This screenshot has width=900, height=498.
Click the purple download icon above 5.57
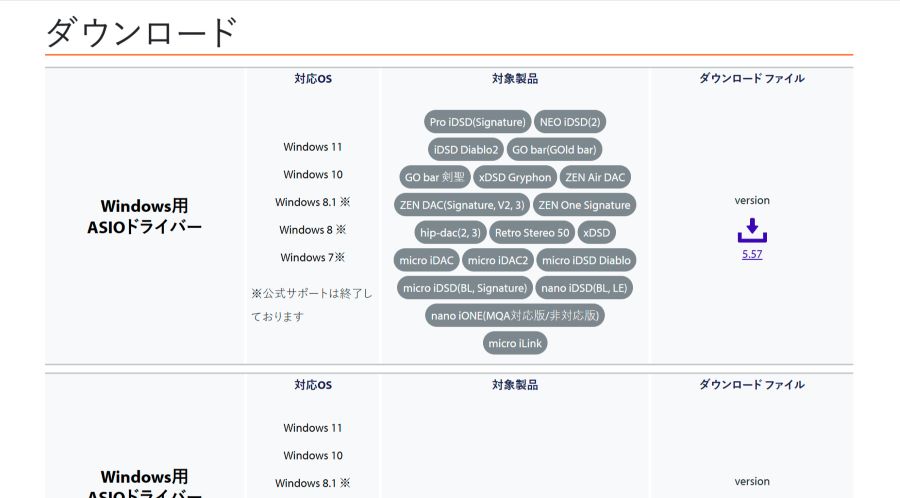pyautogui.click(x=752, y=229)
